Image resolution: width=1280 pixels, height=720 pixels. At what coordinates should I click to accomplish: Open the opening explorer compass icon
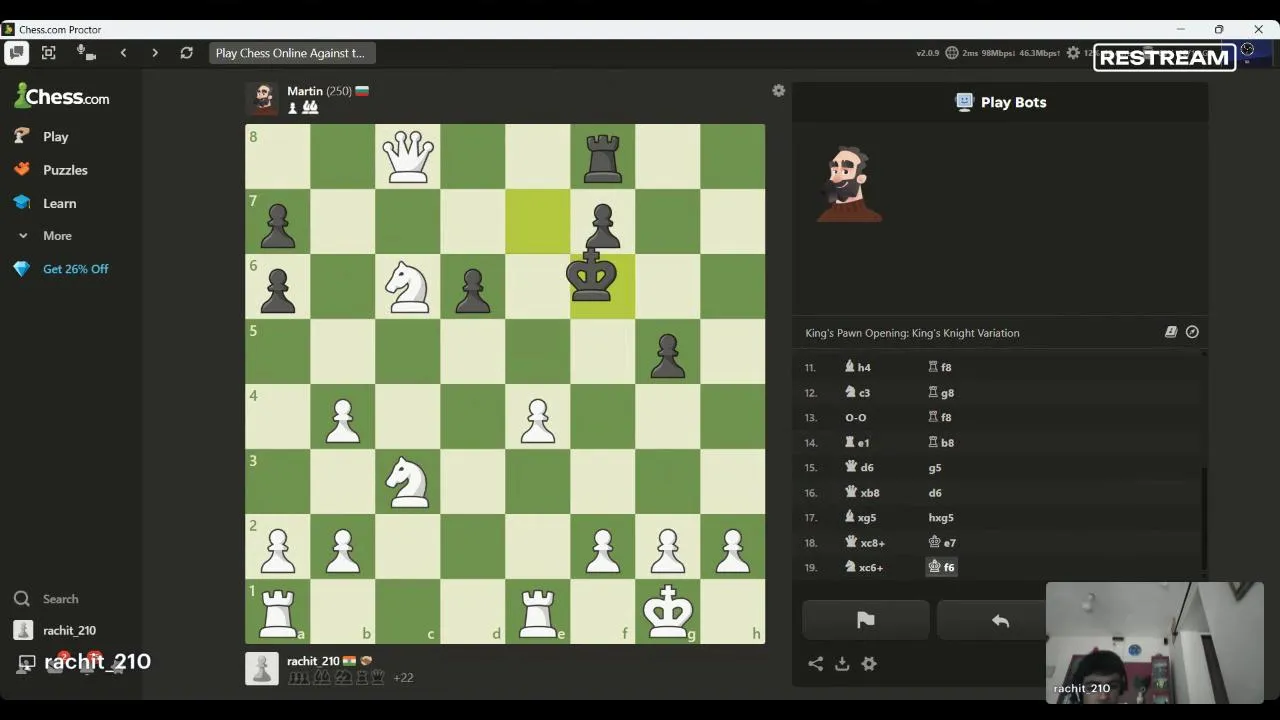[x=1192, y=332]
